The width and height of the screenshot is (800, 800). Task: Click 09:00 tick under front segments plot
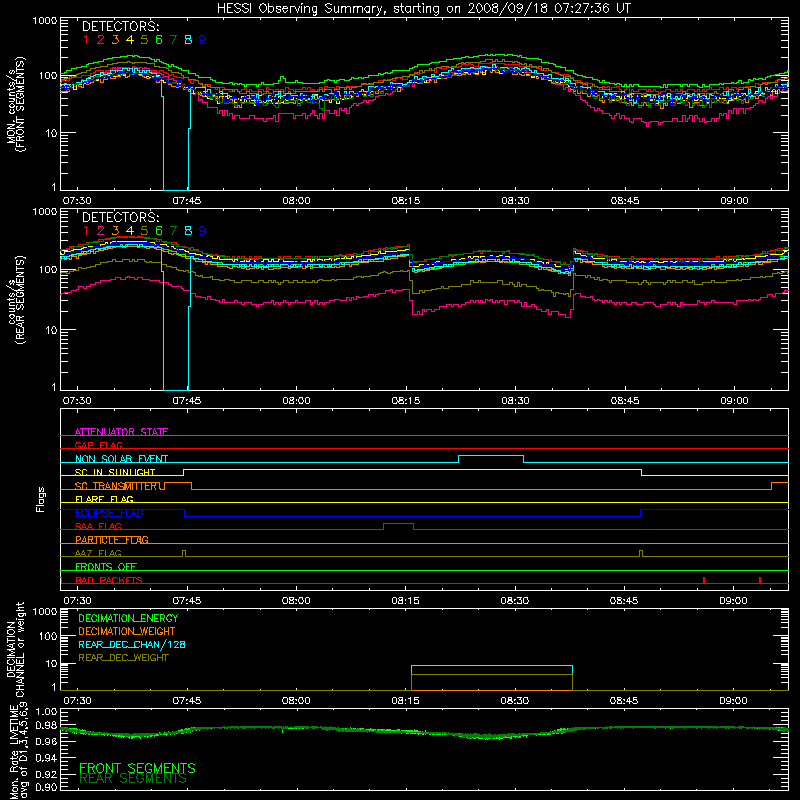pos(734,201)
